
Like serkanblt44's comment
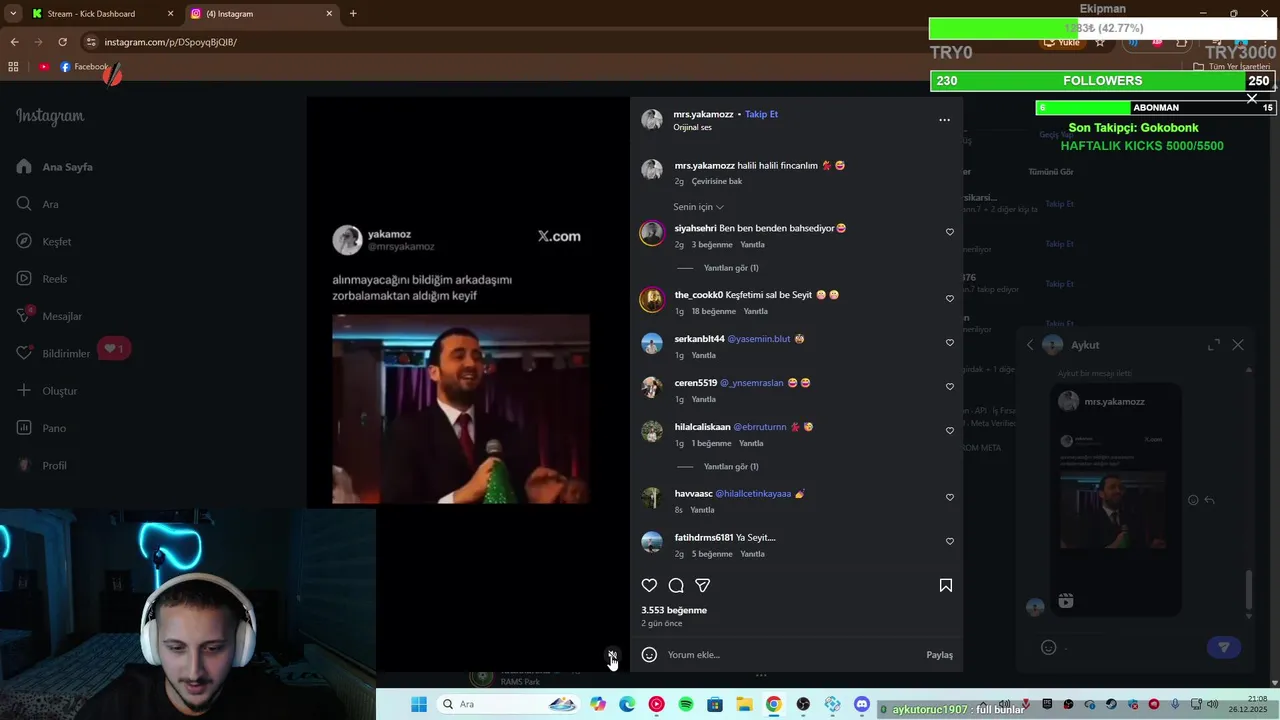[950, 343]
